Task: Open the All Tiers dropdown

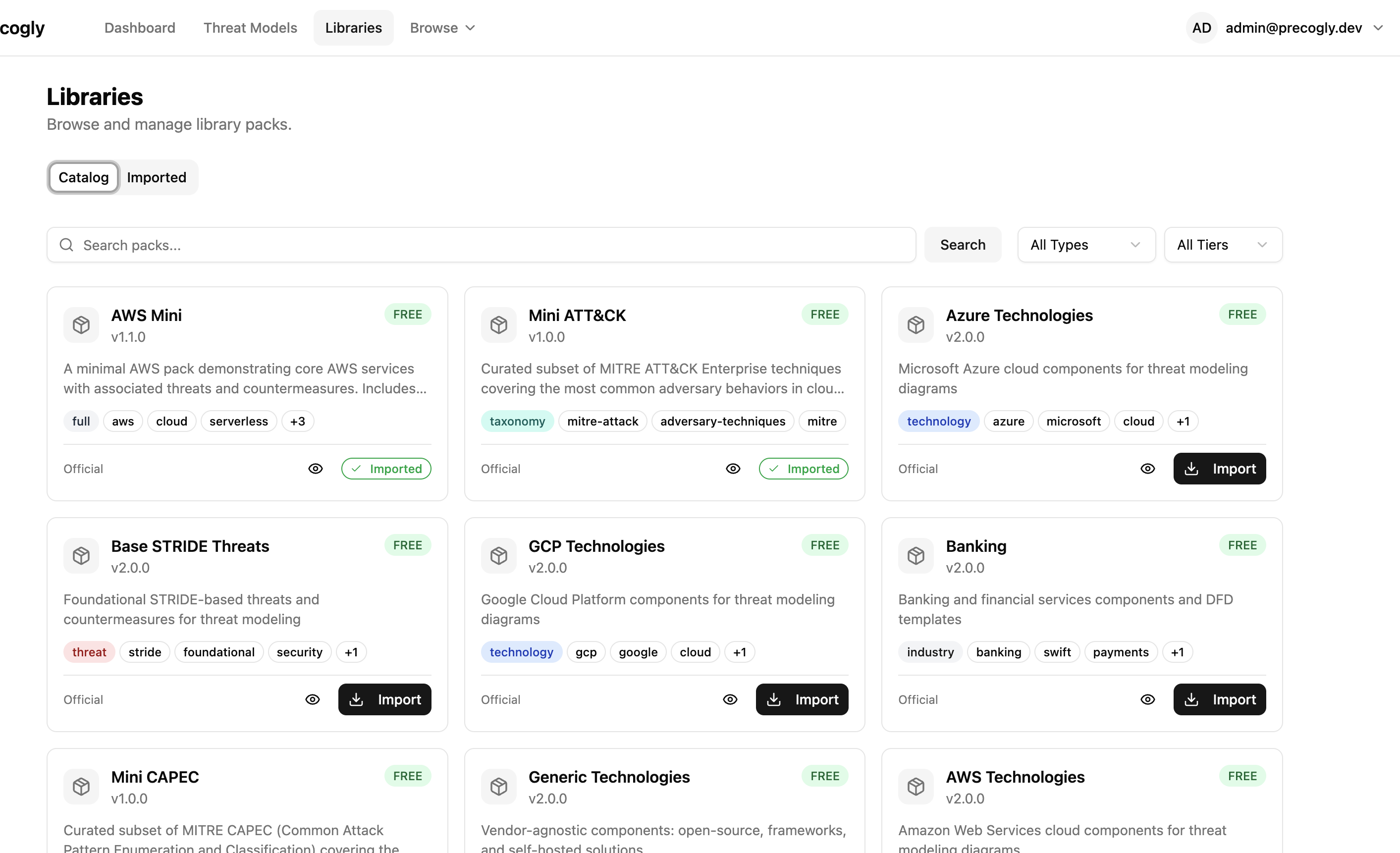Action: (x=1223, y=245)
